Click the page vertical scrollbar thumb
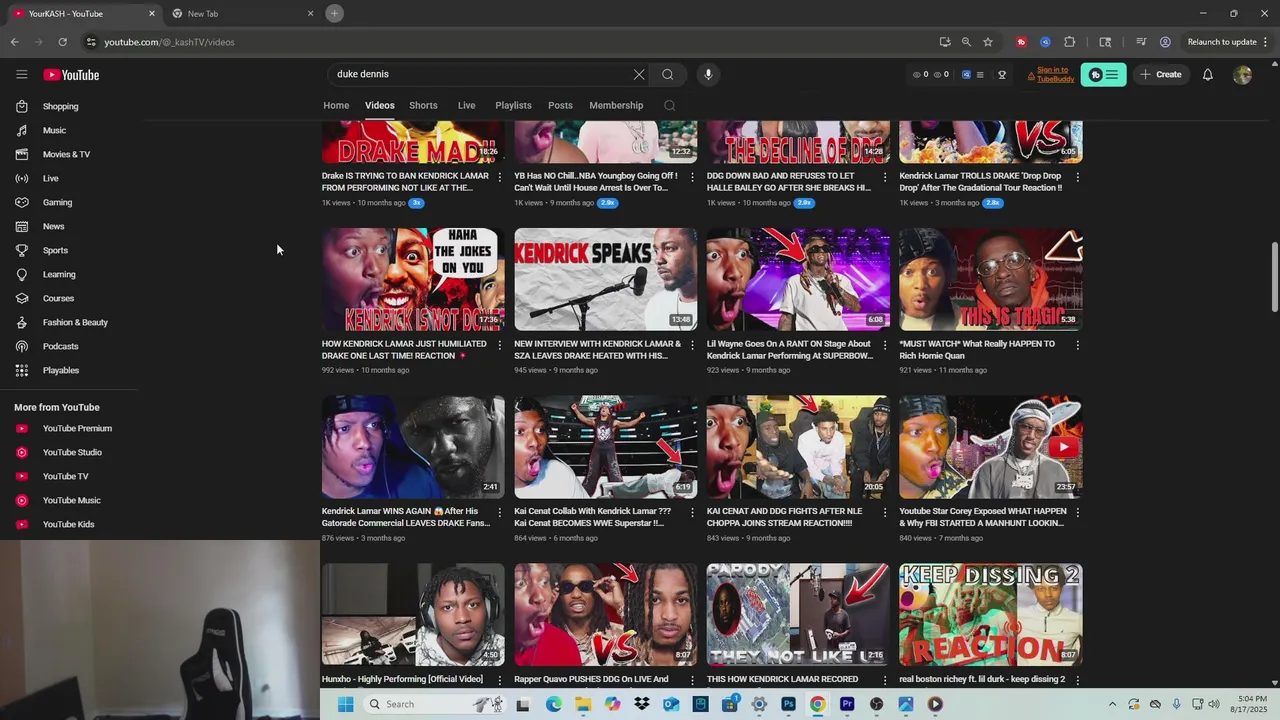 [1274, 277]
